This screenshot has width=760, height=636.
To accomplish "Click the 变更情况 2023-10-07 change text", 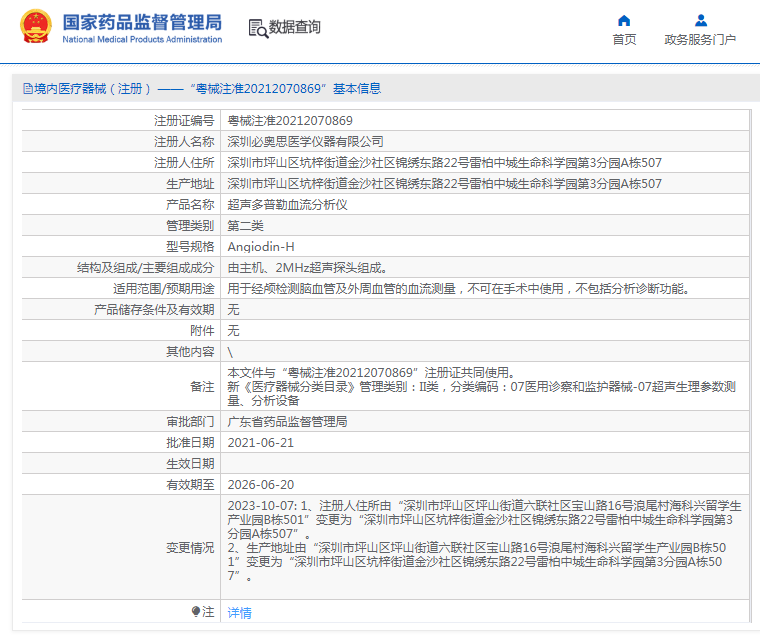I will [484, 541].
